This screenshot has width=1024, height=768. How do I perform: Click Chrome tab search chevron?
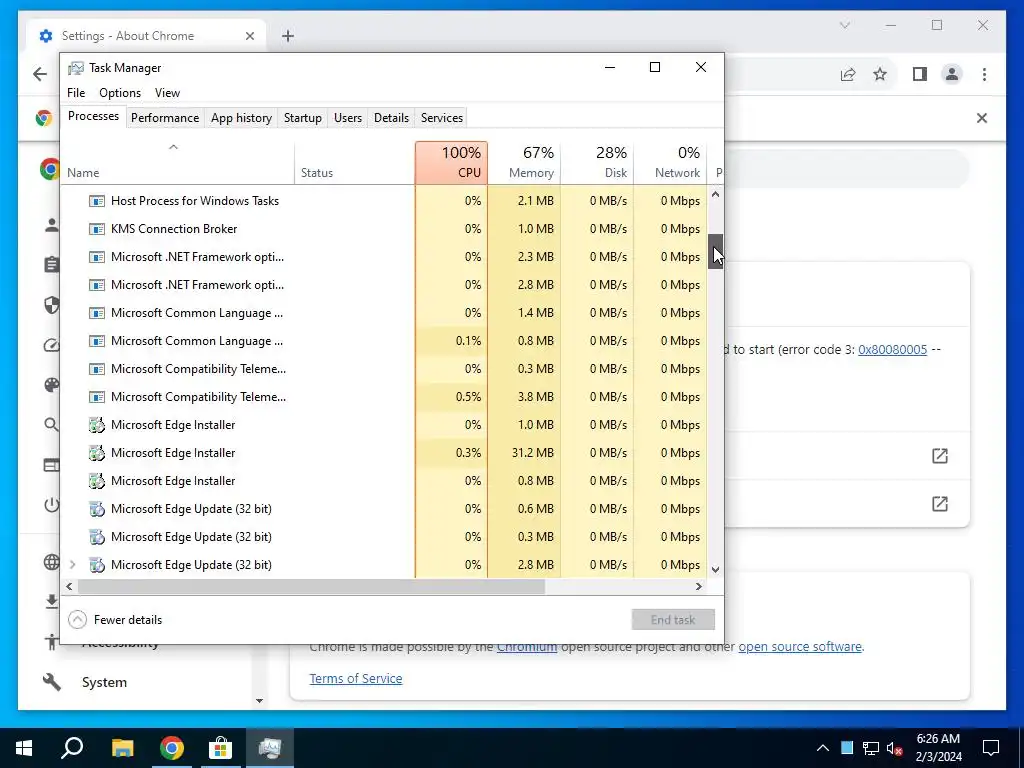click(x=845, y=25)
